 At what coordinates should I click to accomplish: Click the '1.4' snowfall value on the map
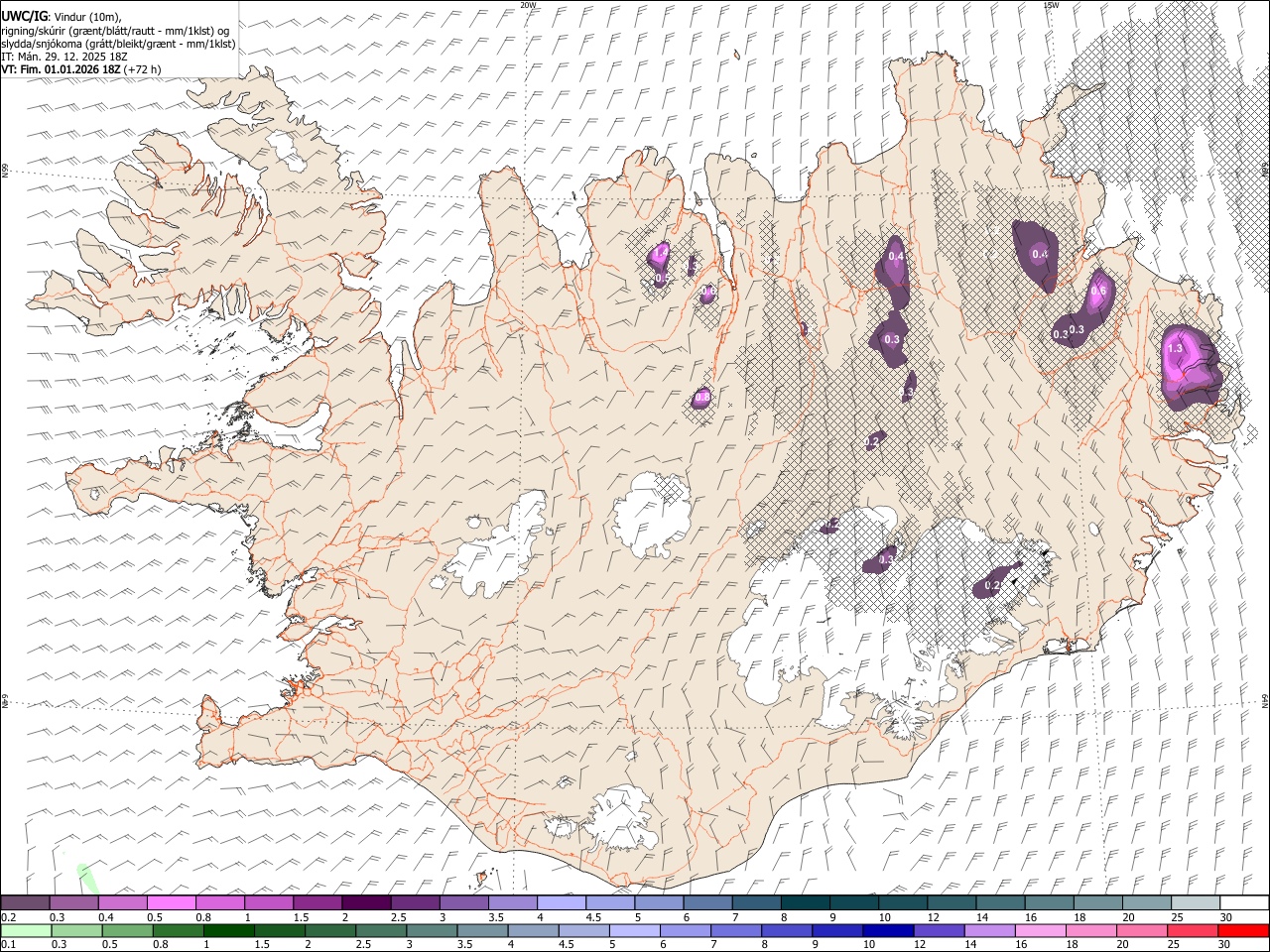(x=660, y=254)
